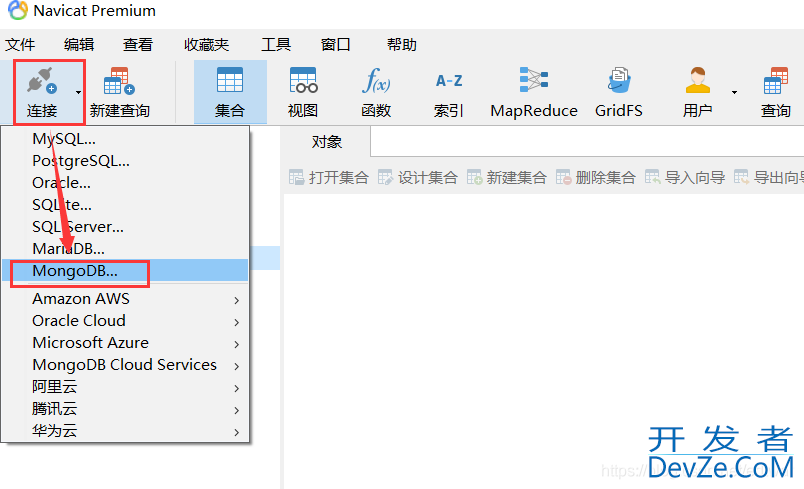Open 新建查询 (New Query) toolbar icon
This screenshot has height=489, width=804.
119,82
